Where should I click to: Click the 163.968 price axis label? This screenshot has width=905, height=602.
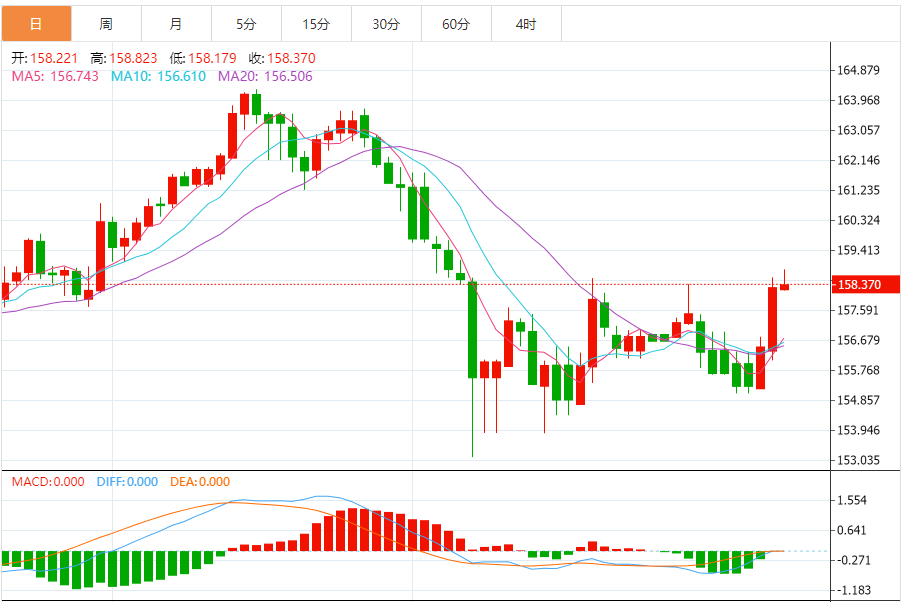tap(858, 100)
